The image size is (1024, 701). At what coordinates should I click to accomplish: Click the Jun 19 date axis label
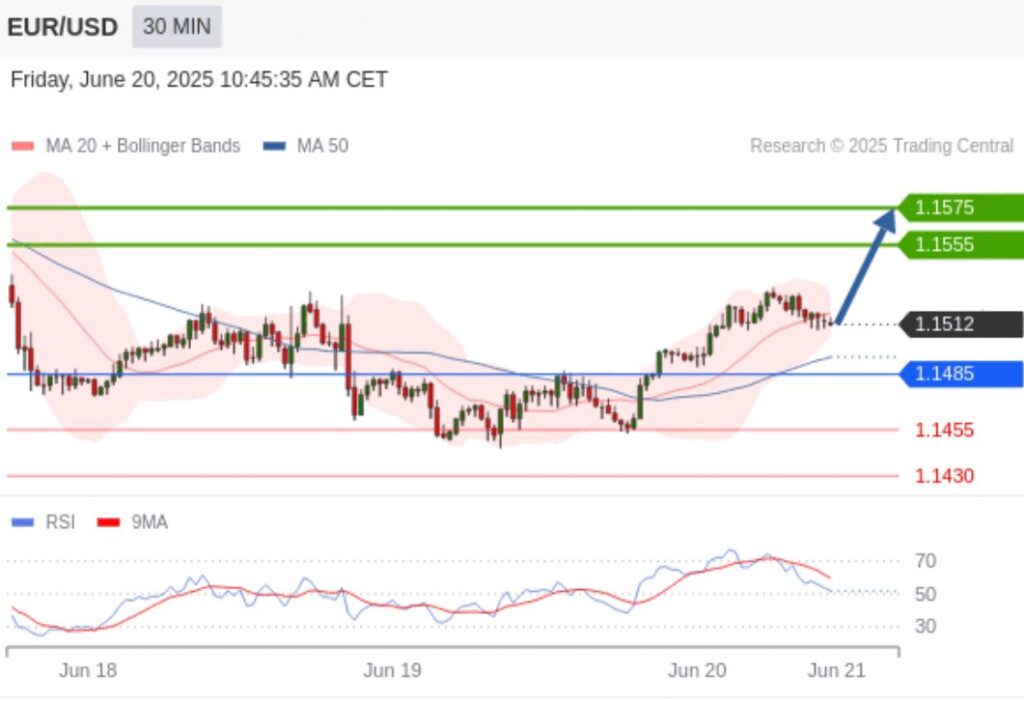click(x=392, y=671)
